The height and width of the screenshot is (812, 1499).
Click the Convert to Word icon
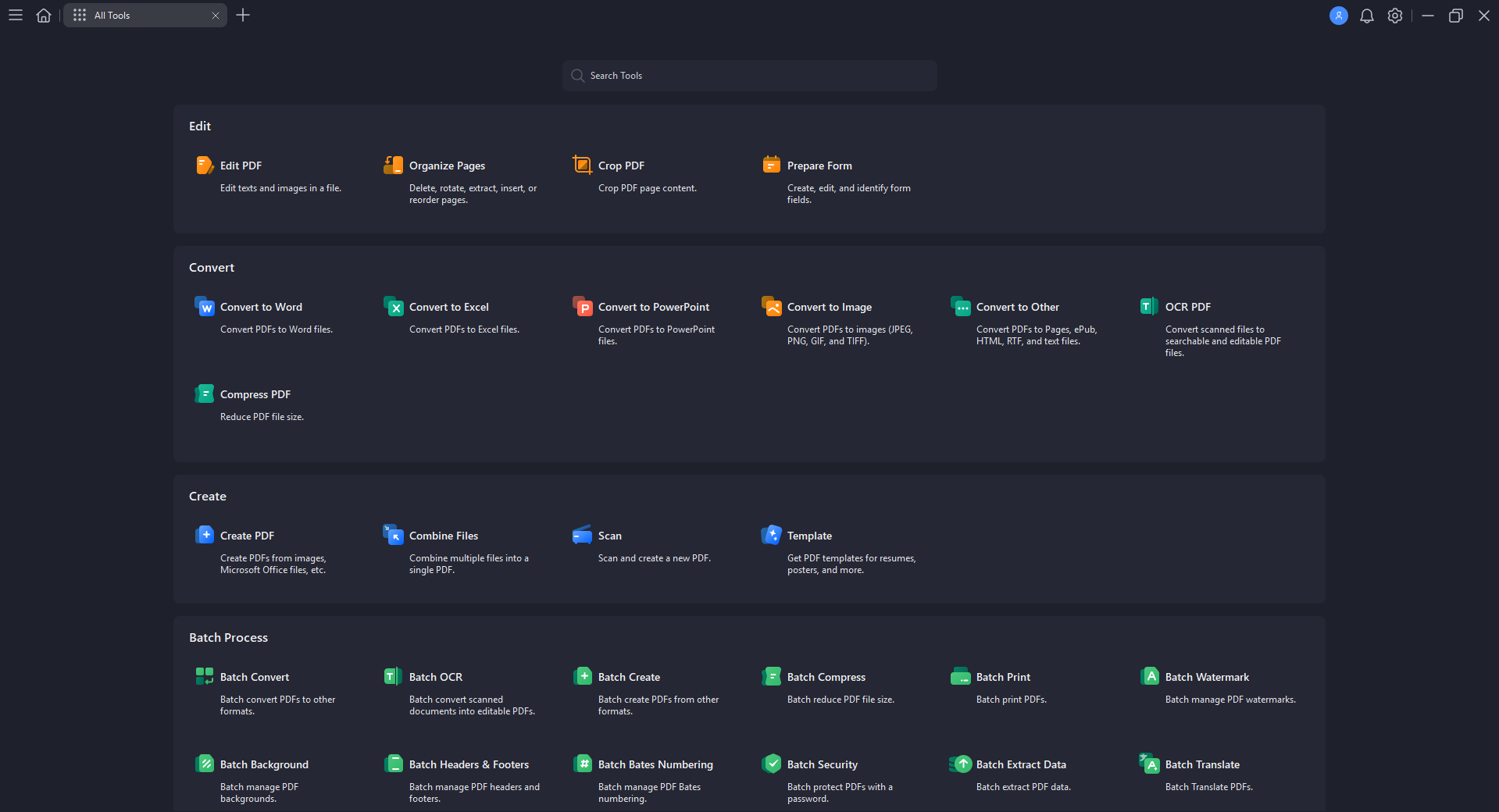coord(205,306)
